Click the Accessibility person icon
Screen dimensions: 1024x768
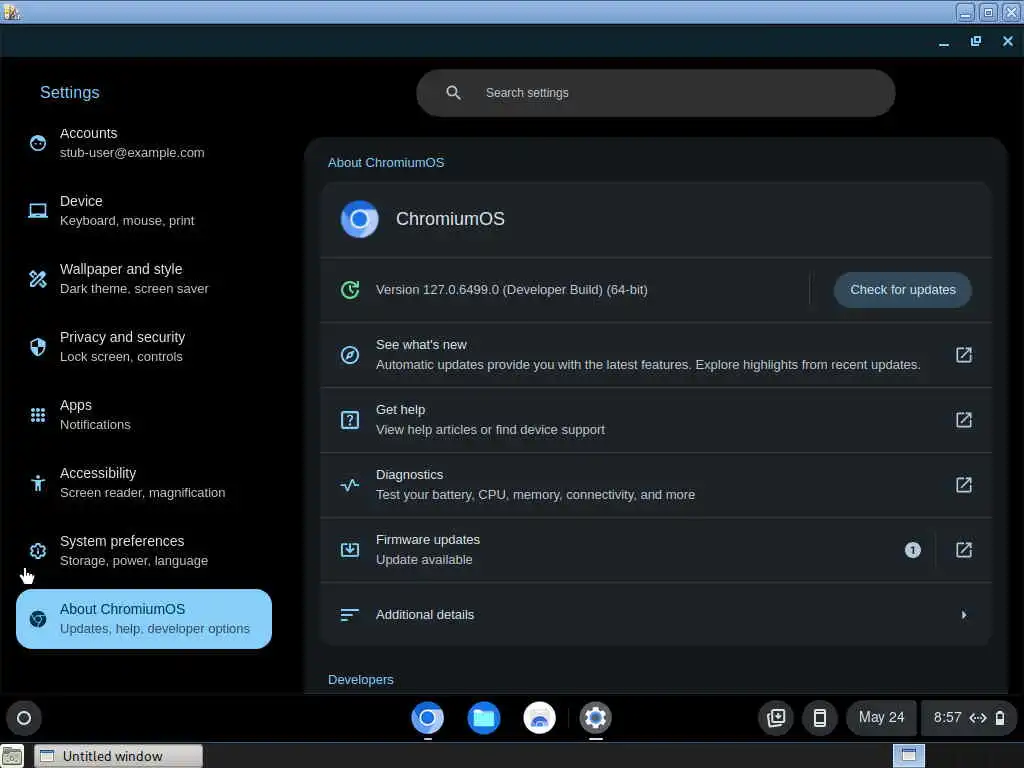(x=38, y=483)
